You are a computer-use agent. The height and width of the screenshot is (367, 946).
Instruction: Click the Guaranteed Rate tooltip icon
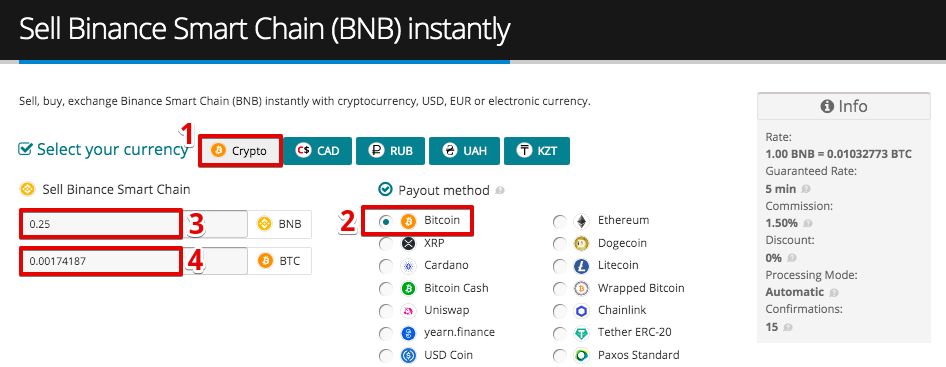807,189
